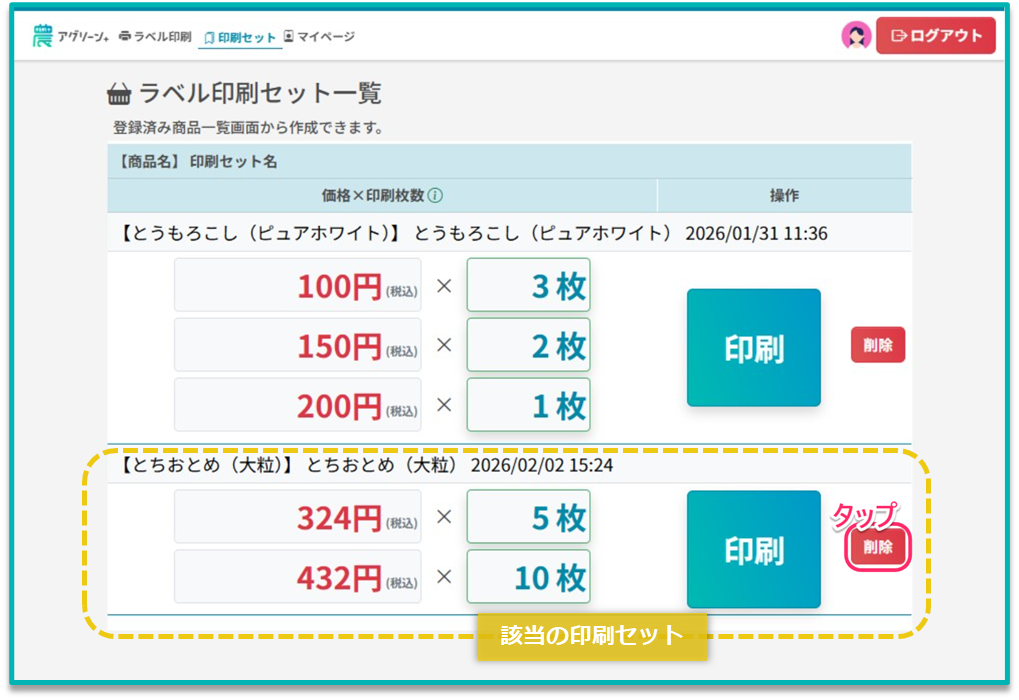1019x700 pixels.
Task: Go to マイページ in the navigation bar
Action: pyautogui.click(x=319, y=37)
